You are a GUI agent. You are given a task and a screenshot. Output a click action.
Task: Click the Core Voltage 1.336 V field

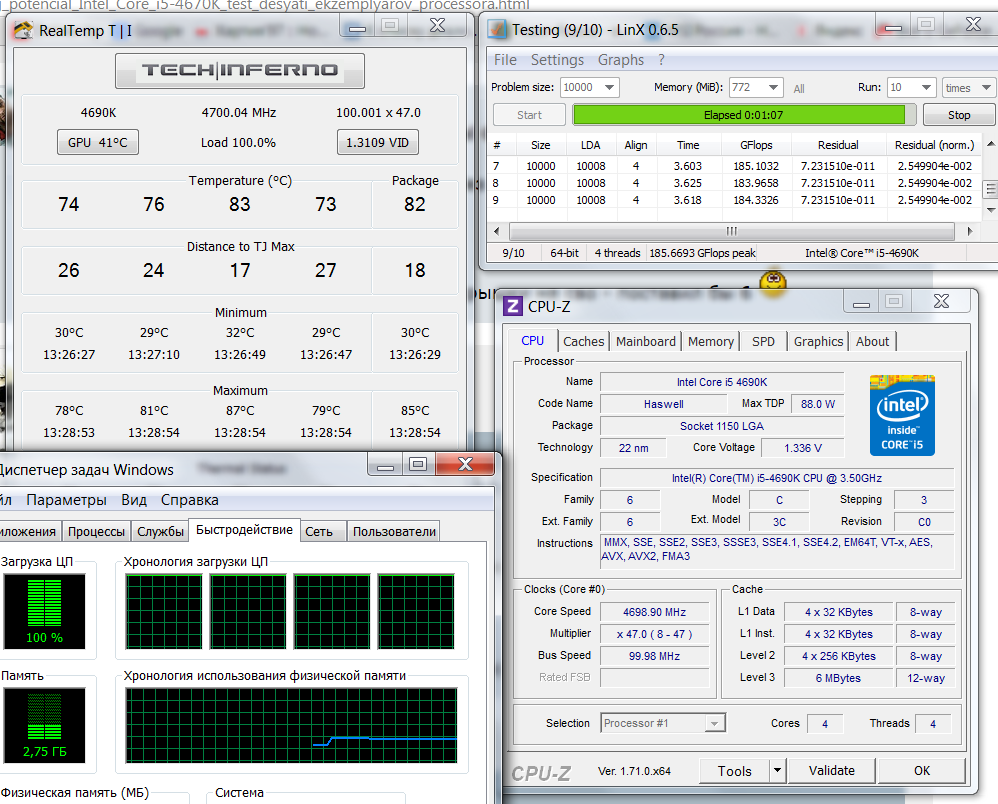(x=803, y=448)
